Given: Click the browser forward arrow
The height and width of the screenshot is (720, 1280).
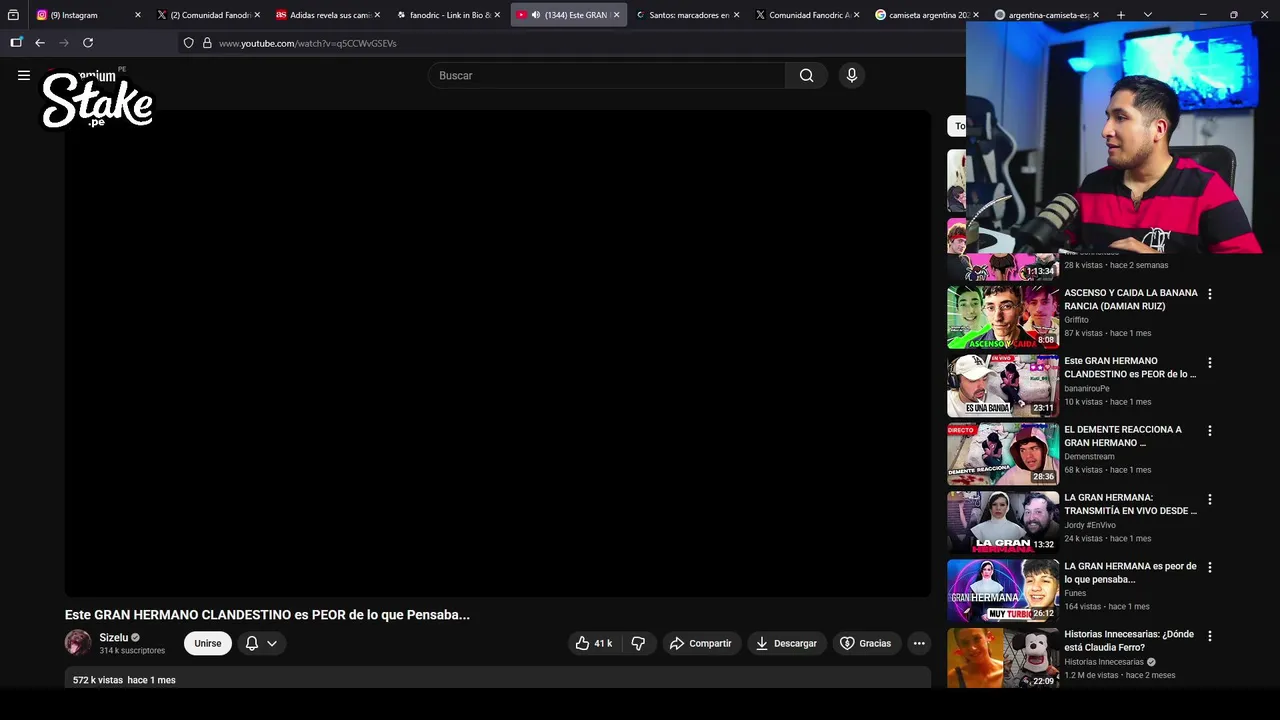Looking at the screenshot, I should click(x=64, y=43).
